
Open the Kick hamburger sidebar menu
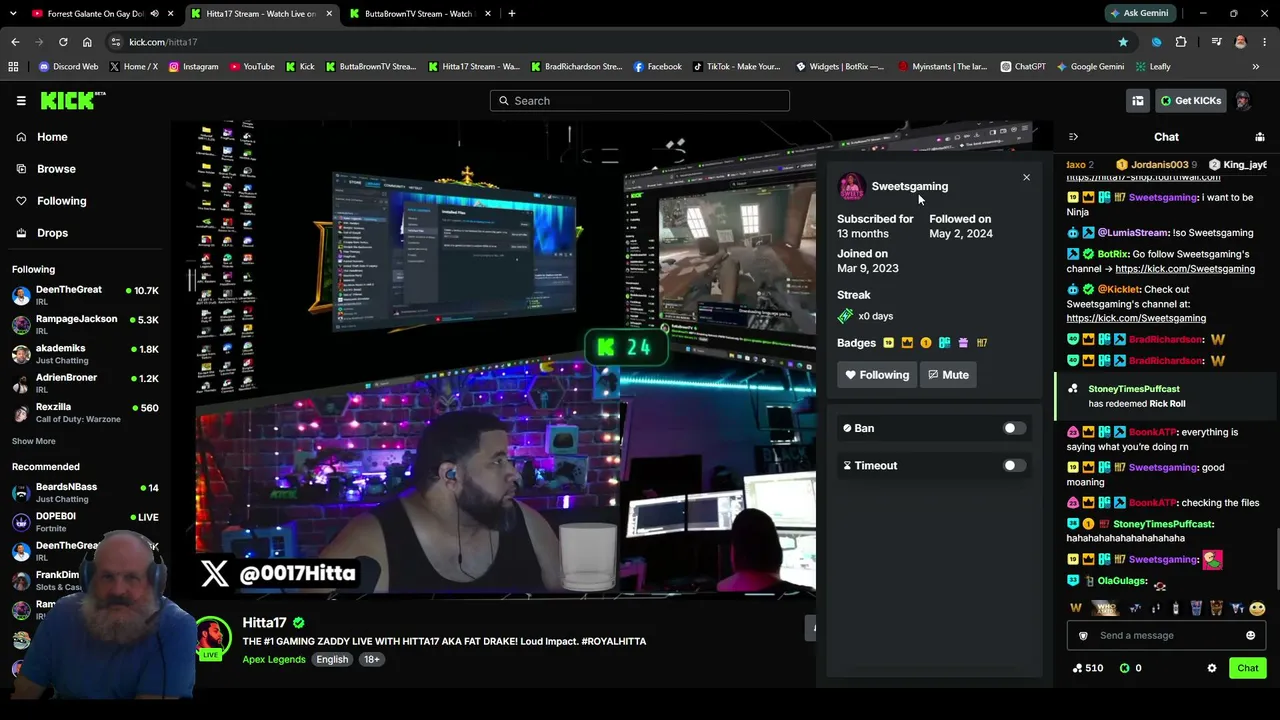pos(21,100)
